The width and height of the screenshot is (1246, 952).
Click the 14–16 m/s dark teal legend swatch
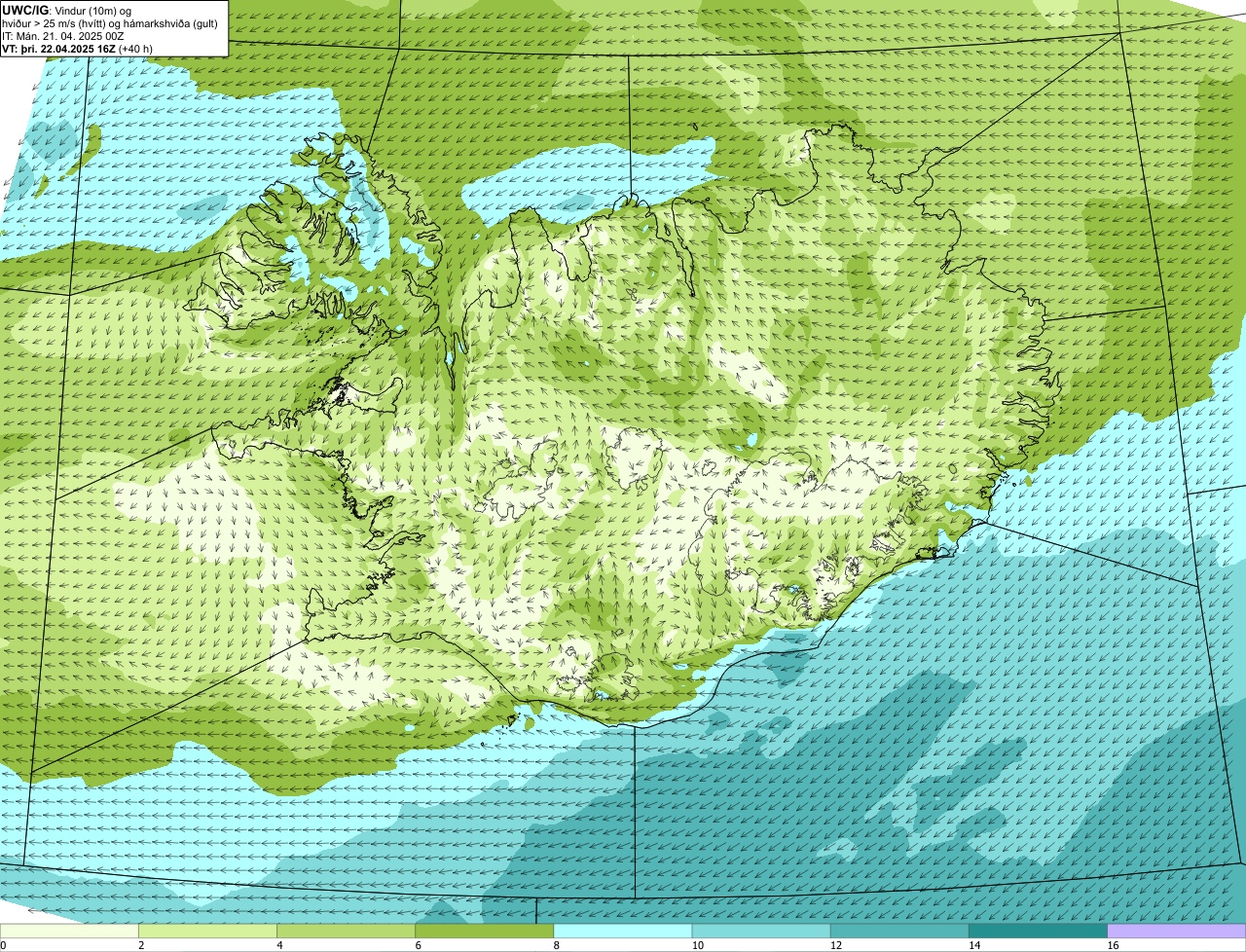pyautogui.click(x=1039, y=931)
